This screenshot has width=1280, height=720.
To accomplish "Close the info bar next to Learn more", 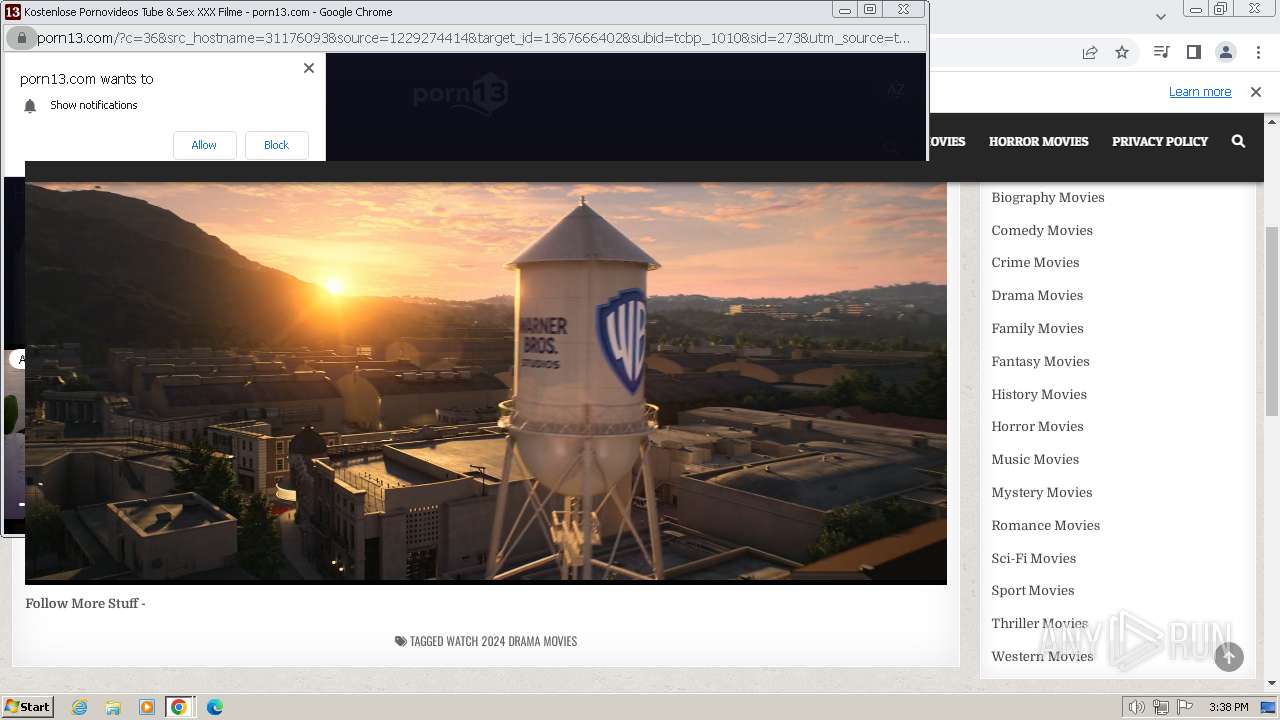I will coord(1256,92).
